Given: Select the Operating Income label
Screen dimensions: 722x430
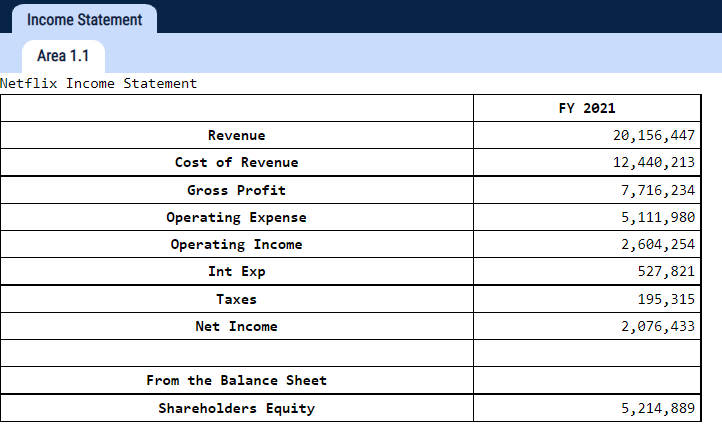Looking at the screenshot, I should click(237, 244).
